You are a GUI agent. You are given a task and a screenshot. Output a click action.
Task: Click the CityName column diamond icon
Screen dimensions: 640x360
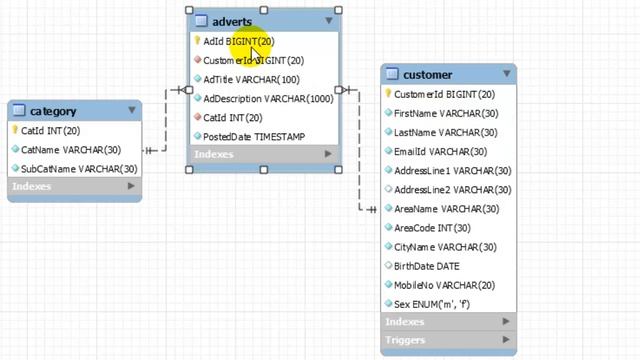(x=389, y=247)
